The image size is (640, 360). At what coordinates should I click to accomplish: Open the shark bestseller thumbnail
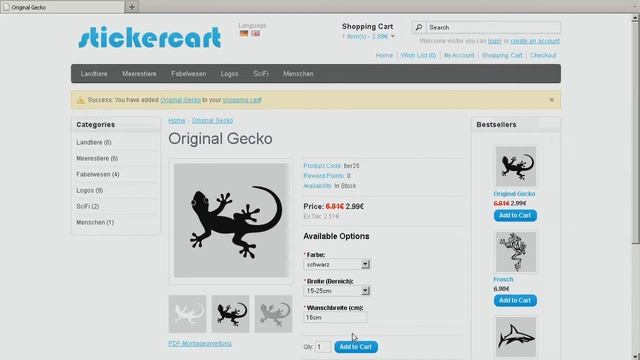pos(516,337)
